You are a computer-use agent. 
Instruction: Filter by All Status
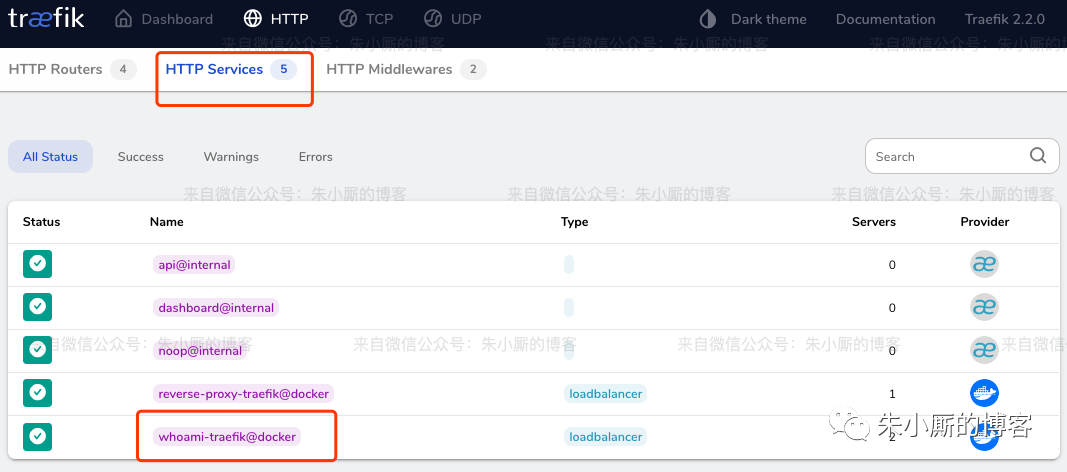pos(50,156)
